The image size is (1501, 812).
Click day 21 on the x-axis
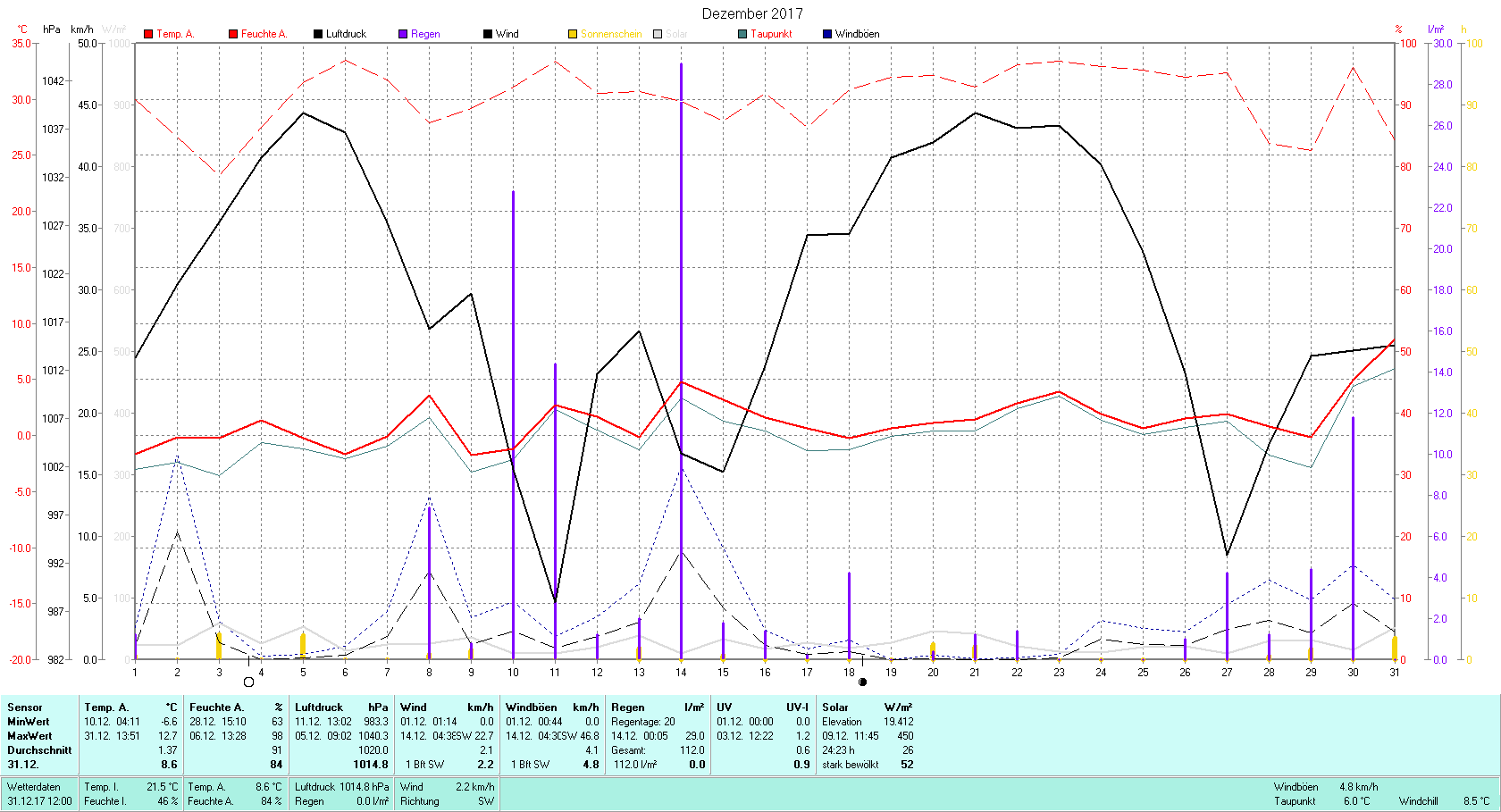(975, 673)
